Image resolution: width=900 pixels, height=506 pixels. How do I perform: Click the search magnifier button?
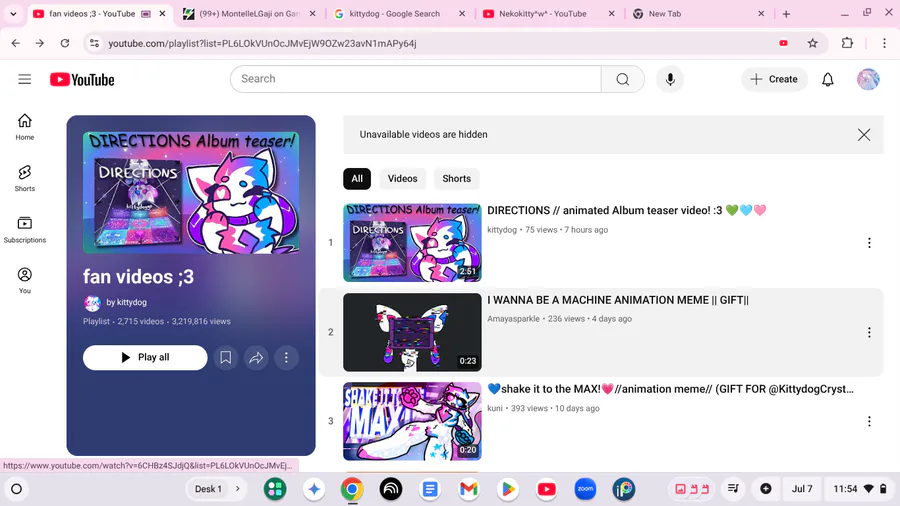point(623,79)
